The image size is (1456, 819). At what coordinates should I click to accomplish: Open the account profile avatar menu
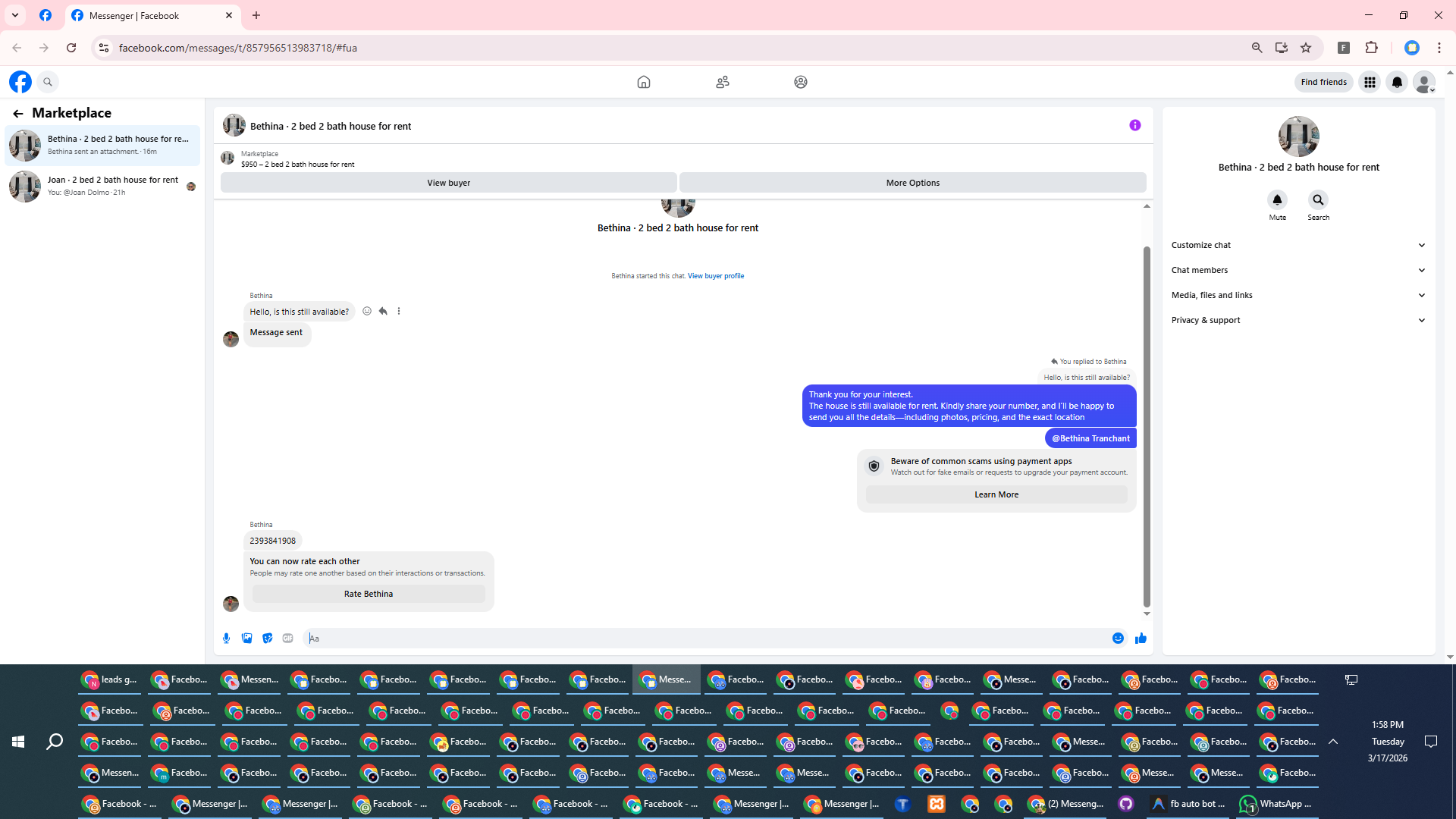1424,82
